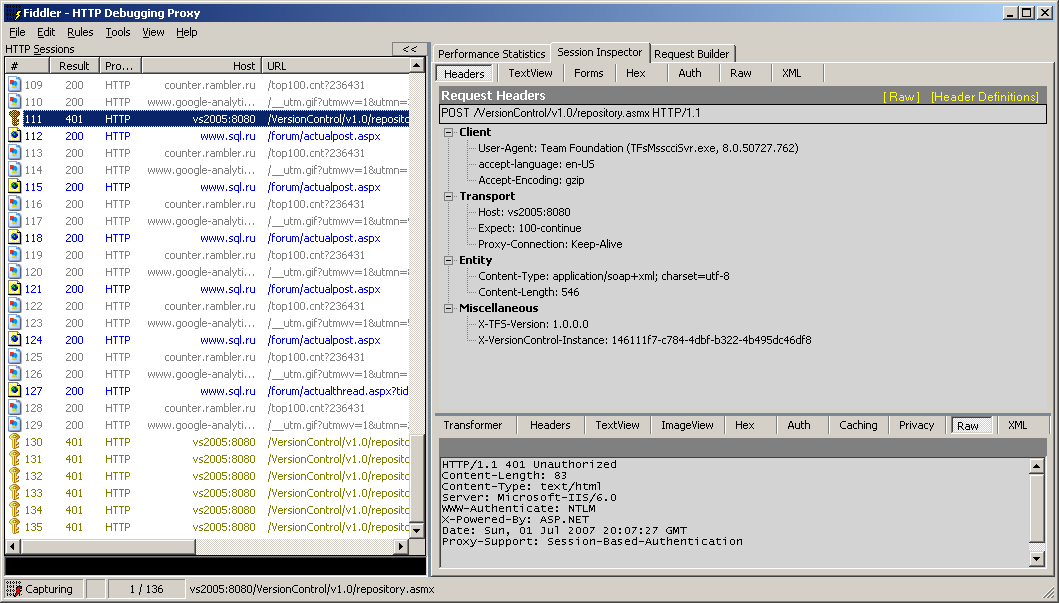1059x603 pixels.
Task: Click the image icon of session 122
Action: pos(14,306)
